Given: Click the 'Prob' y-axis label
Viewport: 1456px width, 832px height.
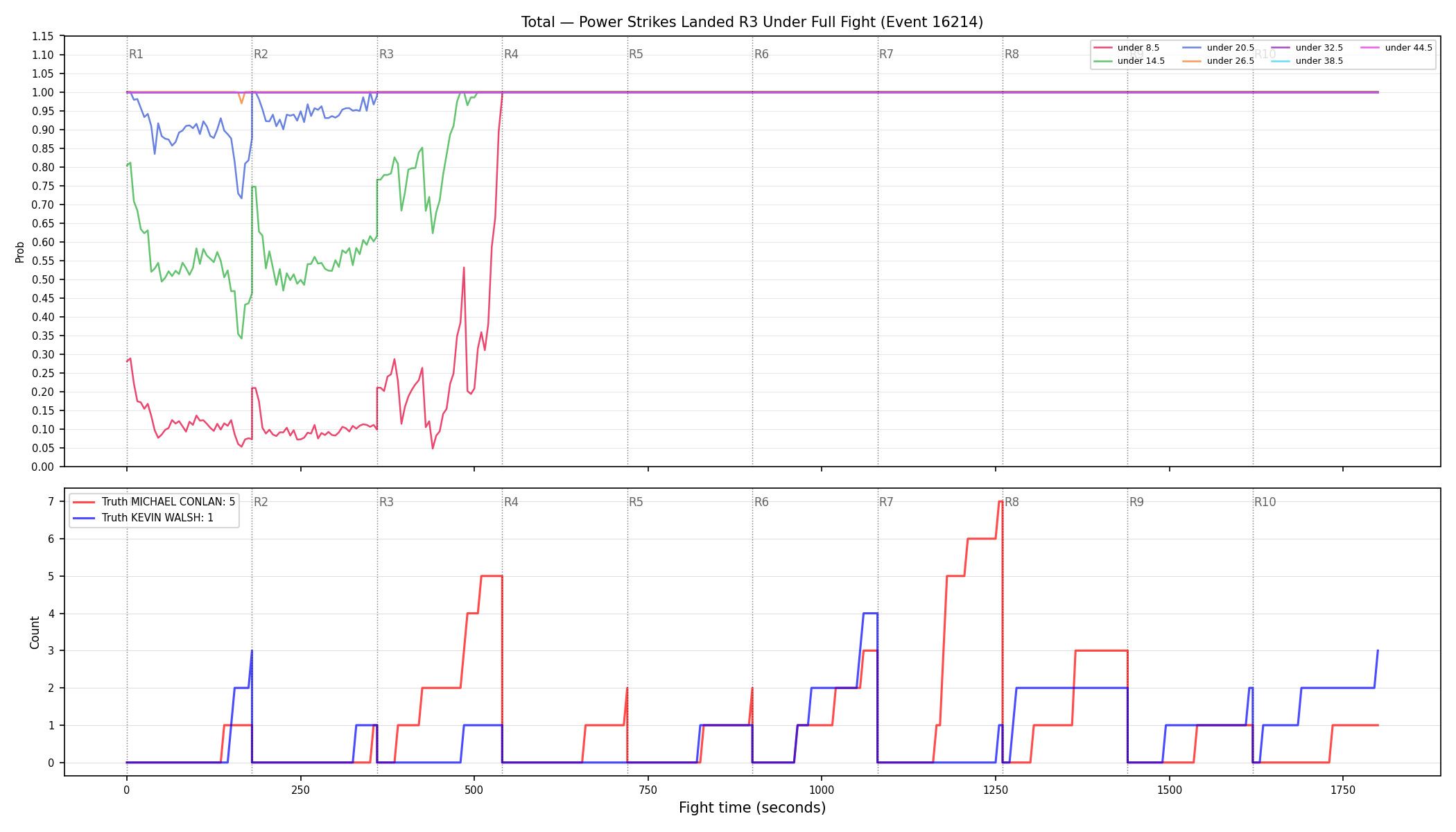Looking at the screenshot, I should [x=20, y=252].
